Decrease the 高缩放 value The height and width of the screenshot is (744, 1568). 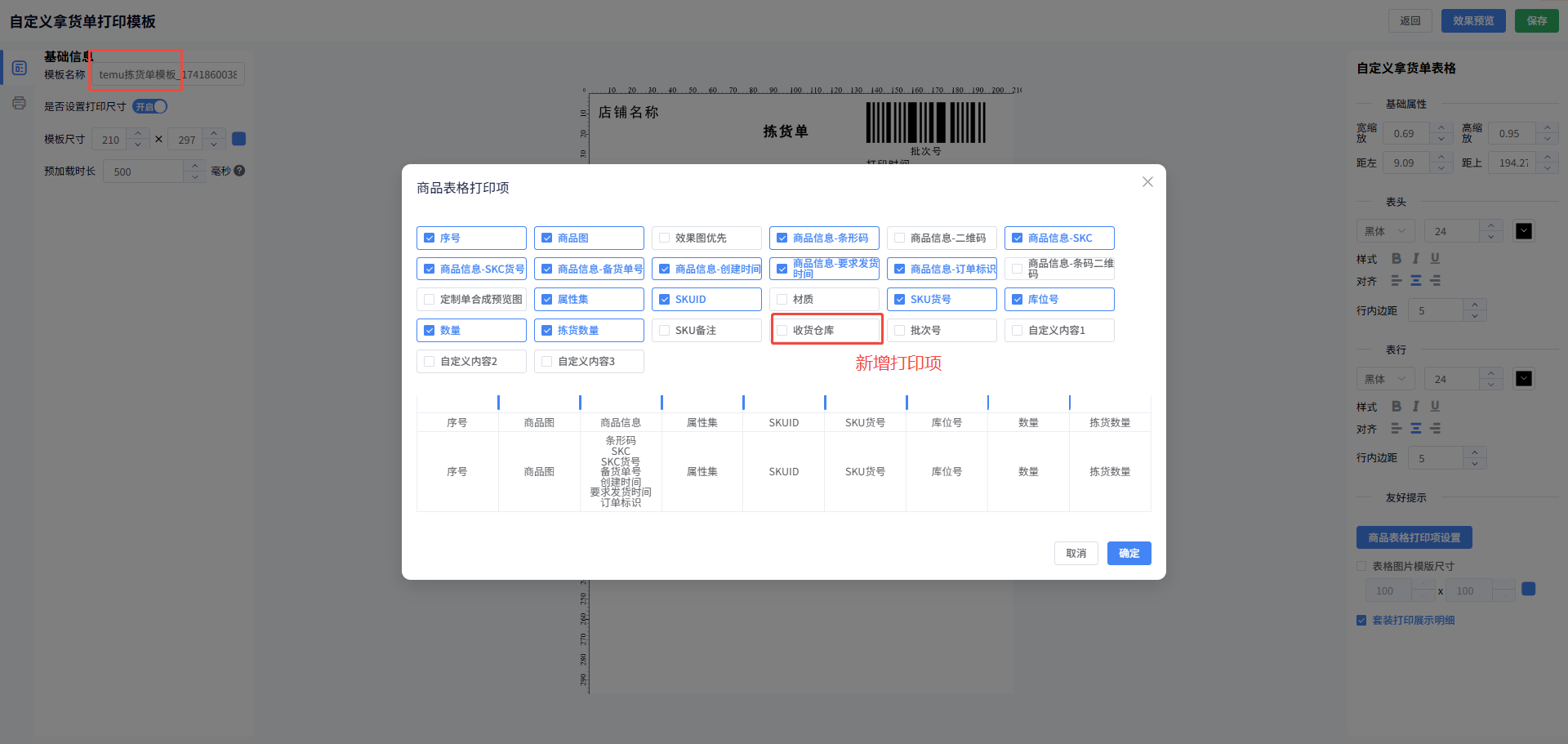coord(1547,139)
